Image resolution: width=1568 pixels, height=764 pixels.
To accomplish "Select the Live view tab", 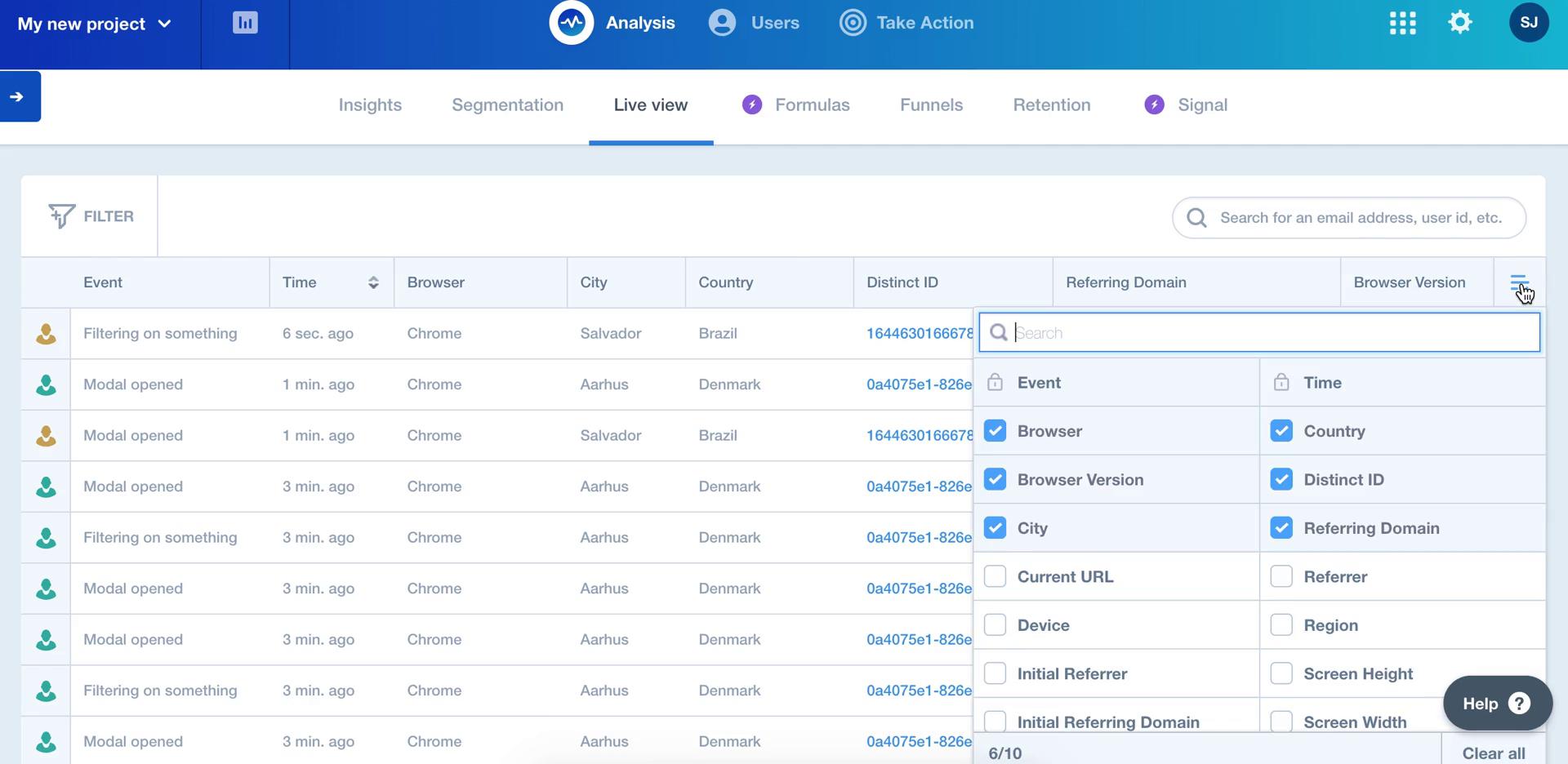I will tap(651, 104).
